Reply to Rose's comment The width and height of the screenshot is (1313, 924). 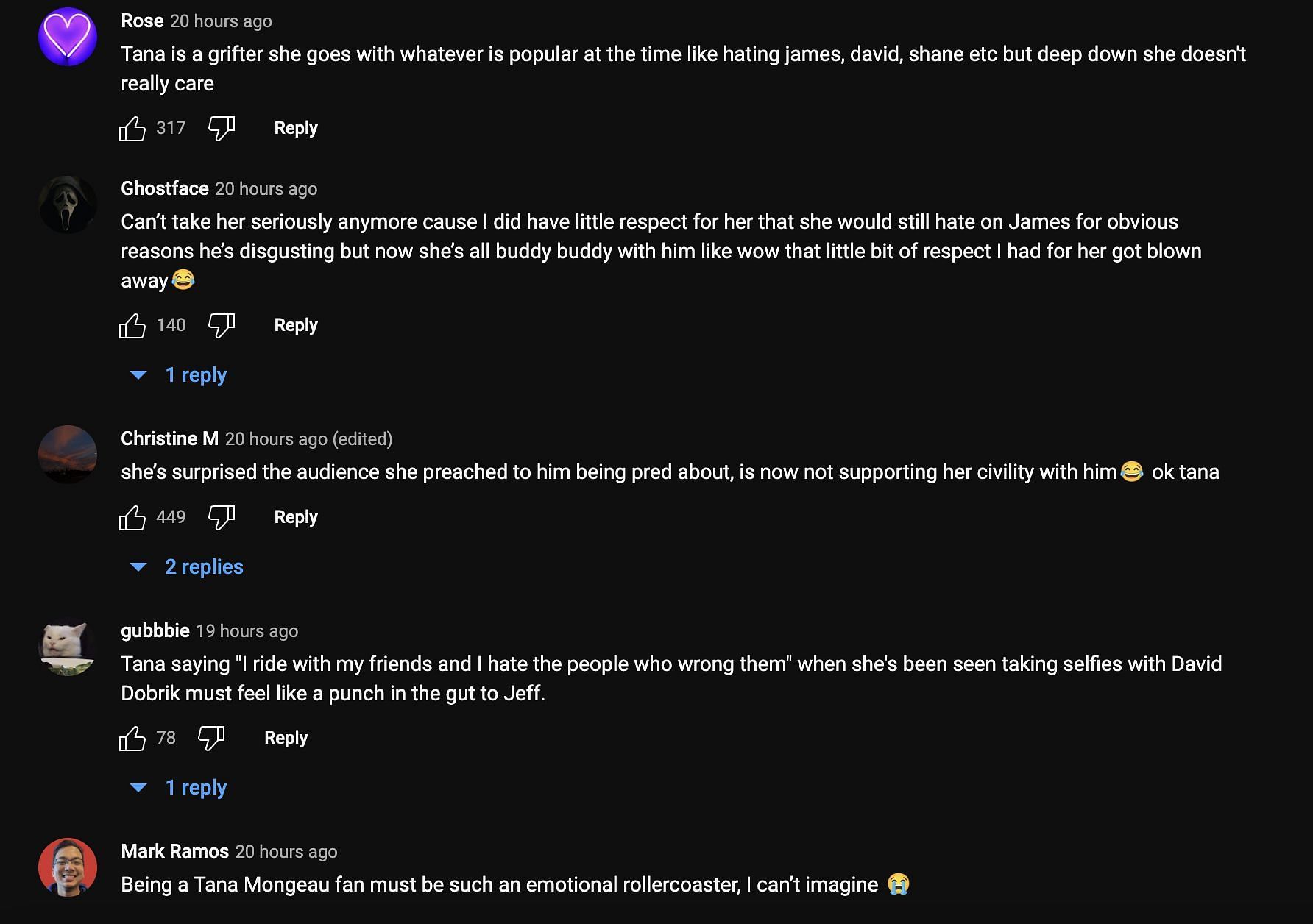click(x=296, y=128)
